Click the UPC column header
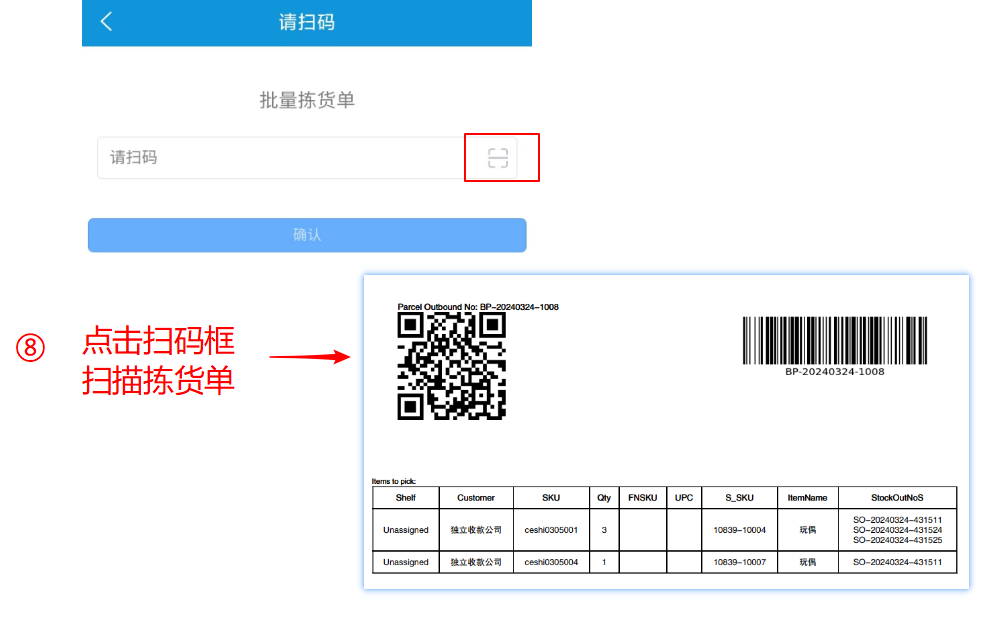This screenshot has width=985, height=642. pyautogui.click(x=684, y=498)
